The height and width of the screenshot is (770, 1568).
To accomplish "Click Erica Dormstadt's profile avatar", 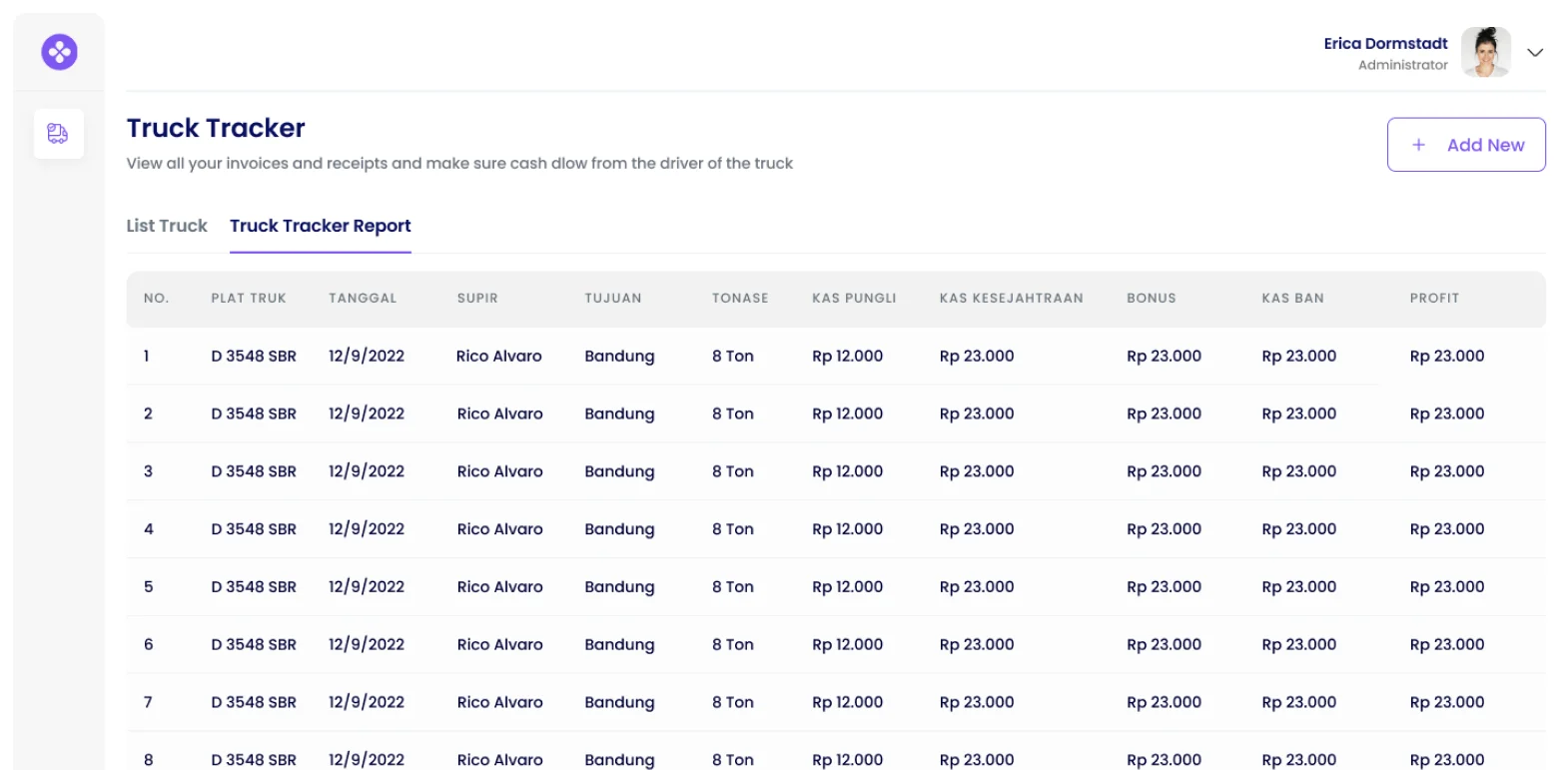I will click(1485, 52).
